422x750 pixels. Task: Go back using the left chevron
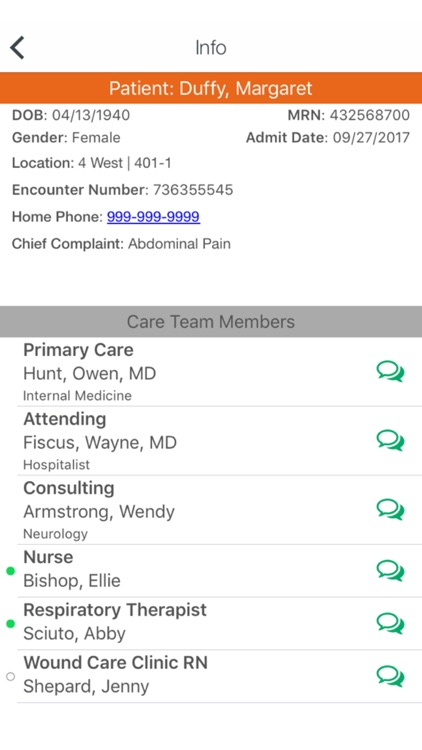[x=17, y=47]
